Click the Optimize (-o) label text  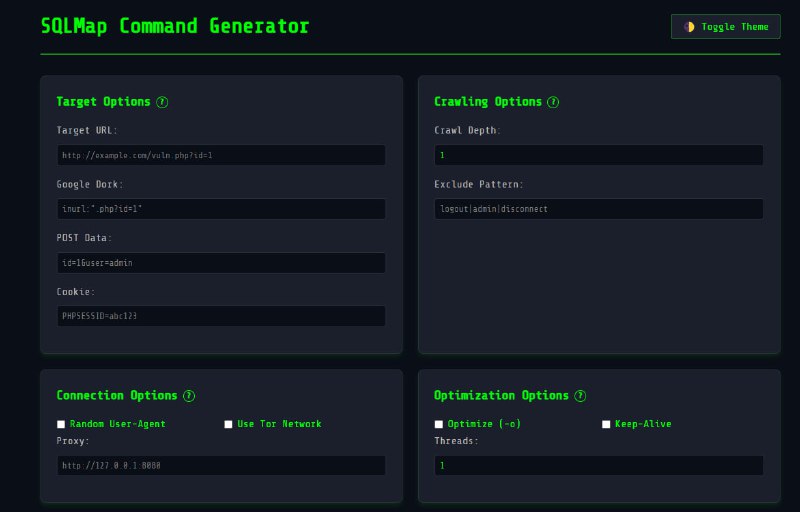click(x=484, y=424)
